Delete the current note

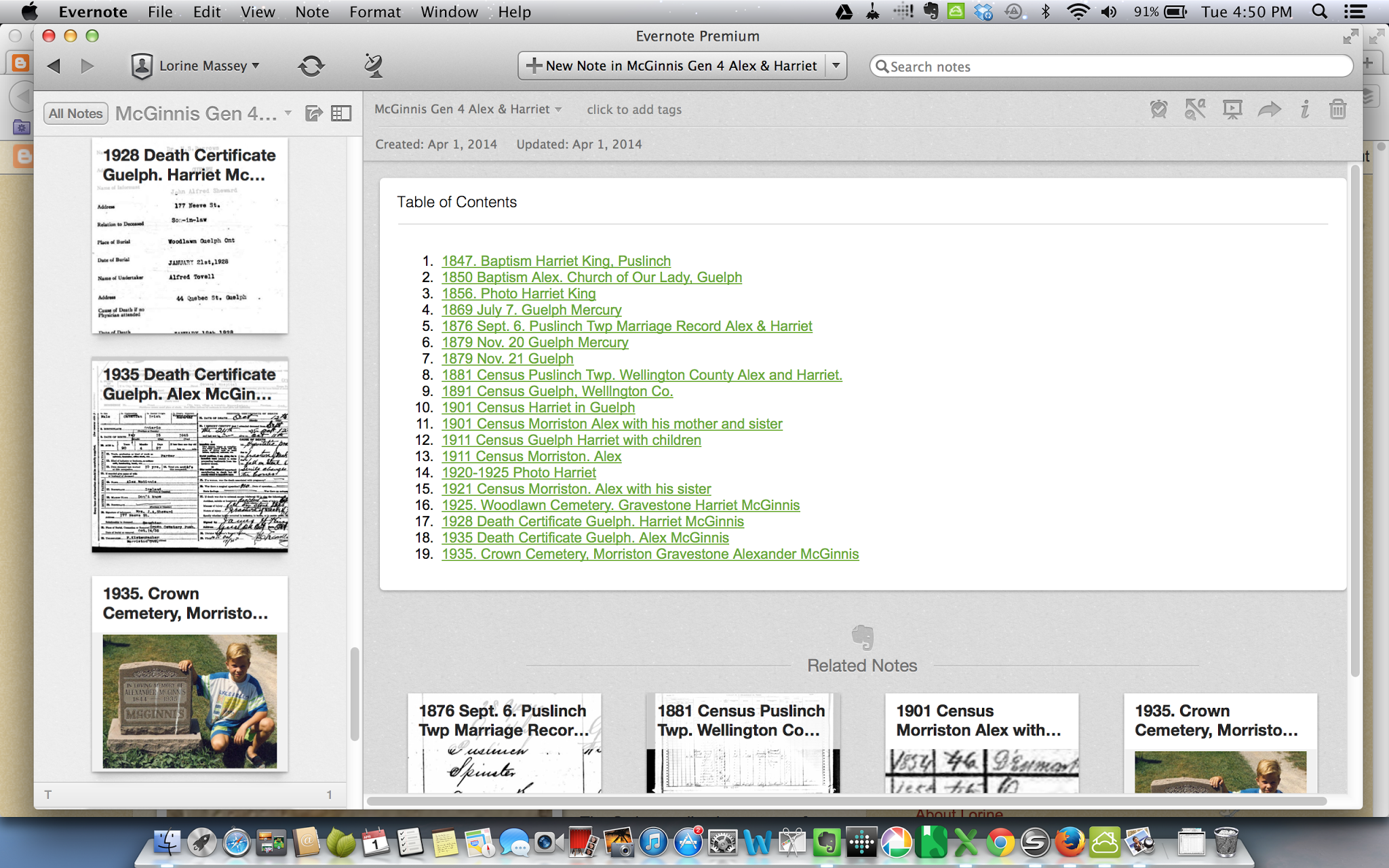[1337, 108]
